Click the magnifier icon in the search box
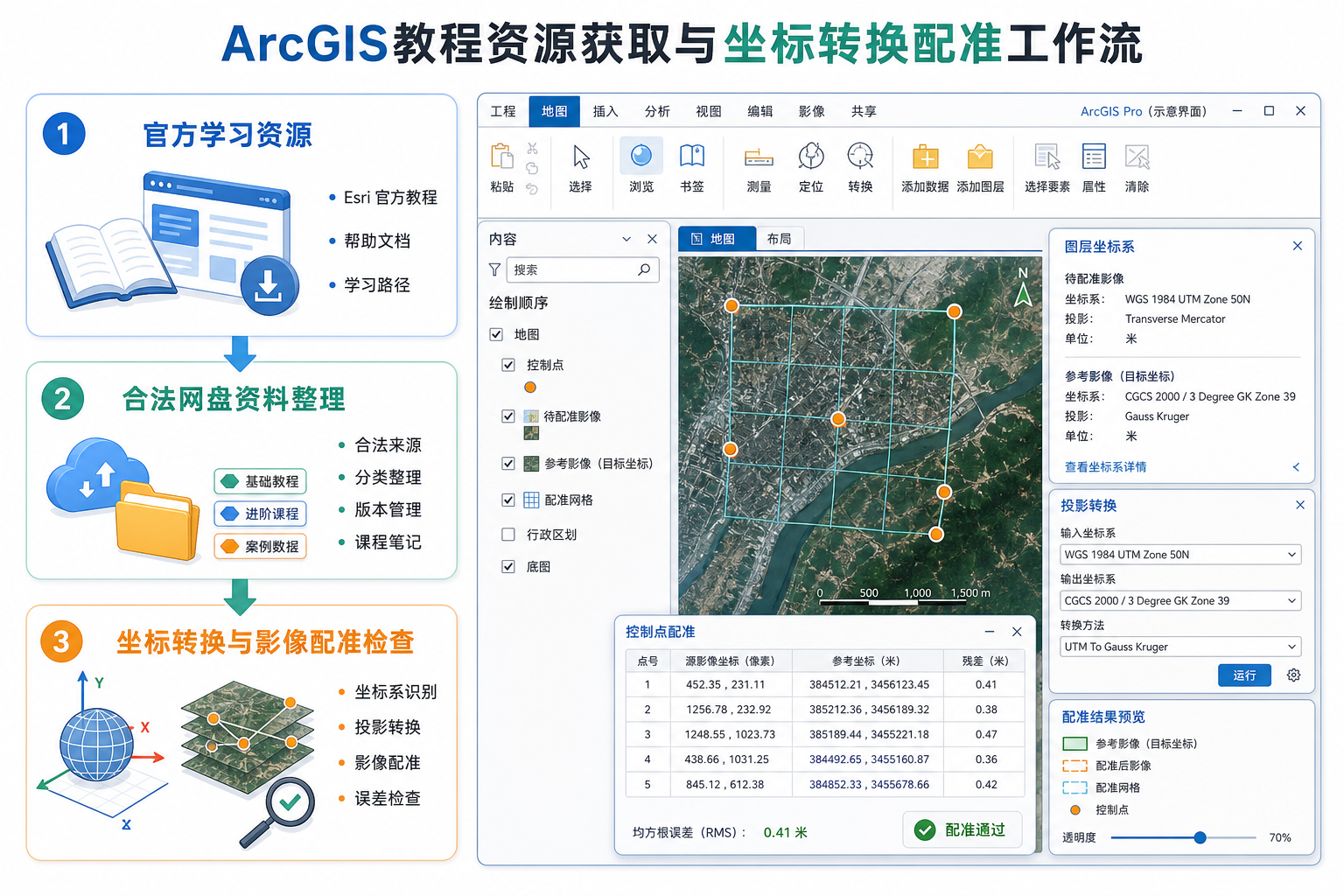 point(644,269)
